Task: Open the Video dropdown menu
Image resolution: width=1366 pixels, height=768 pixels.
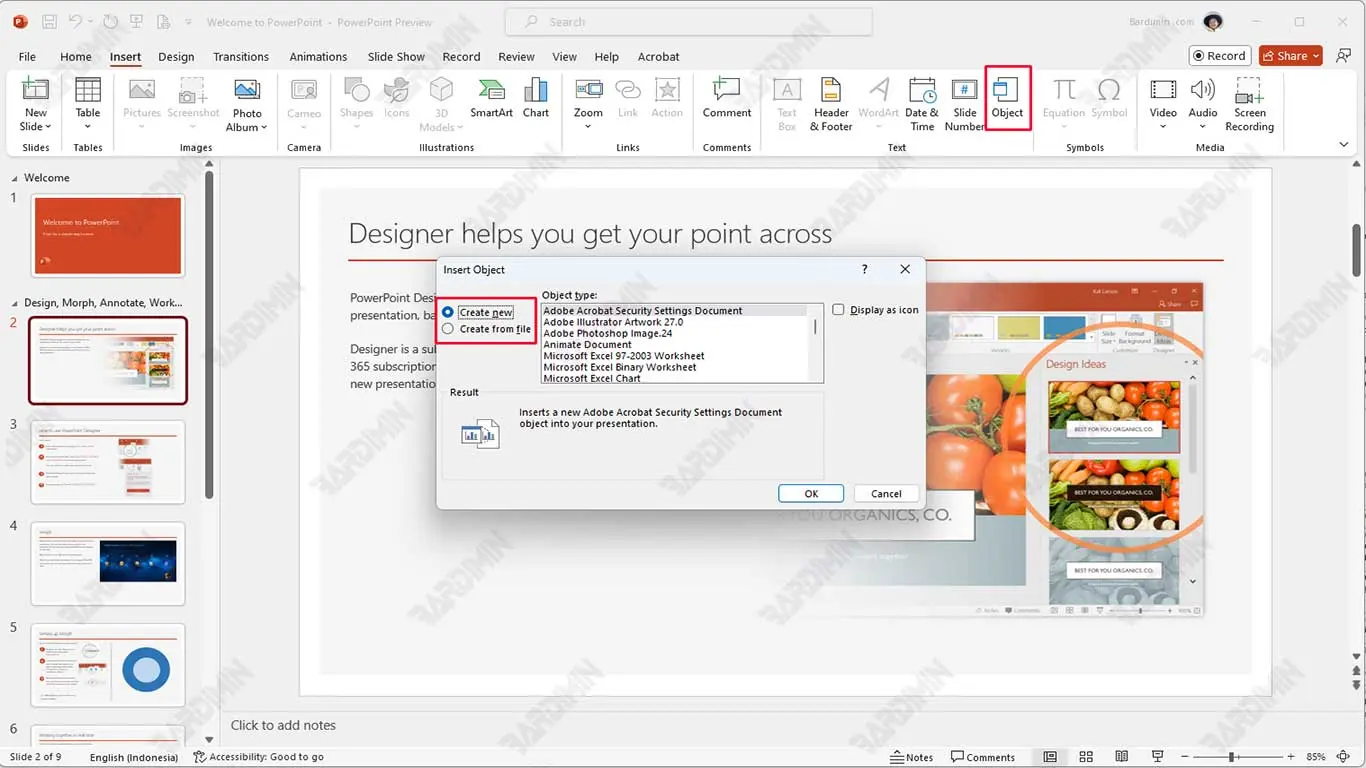Action: click(x=1163, y=127)
